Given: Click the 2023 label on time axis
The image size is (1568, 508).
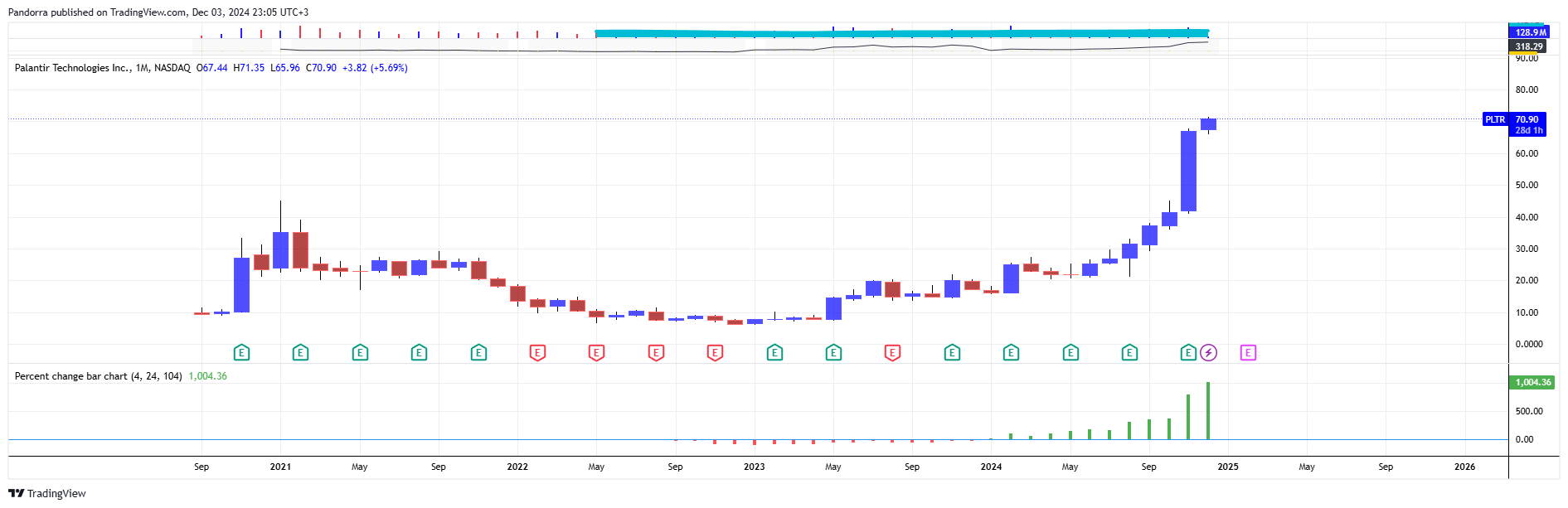Looking at the screenshot, I should 755,467.
